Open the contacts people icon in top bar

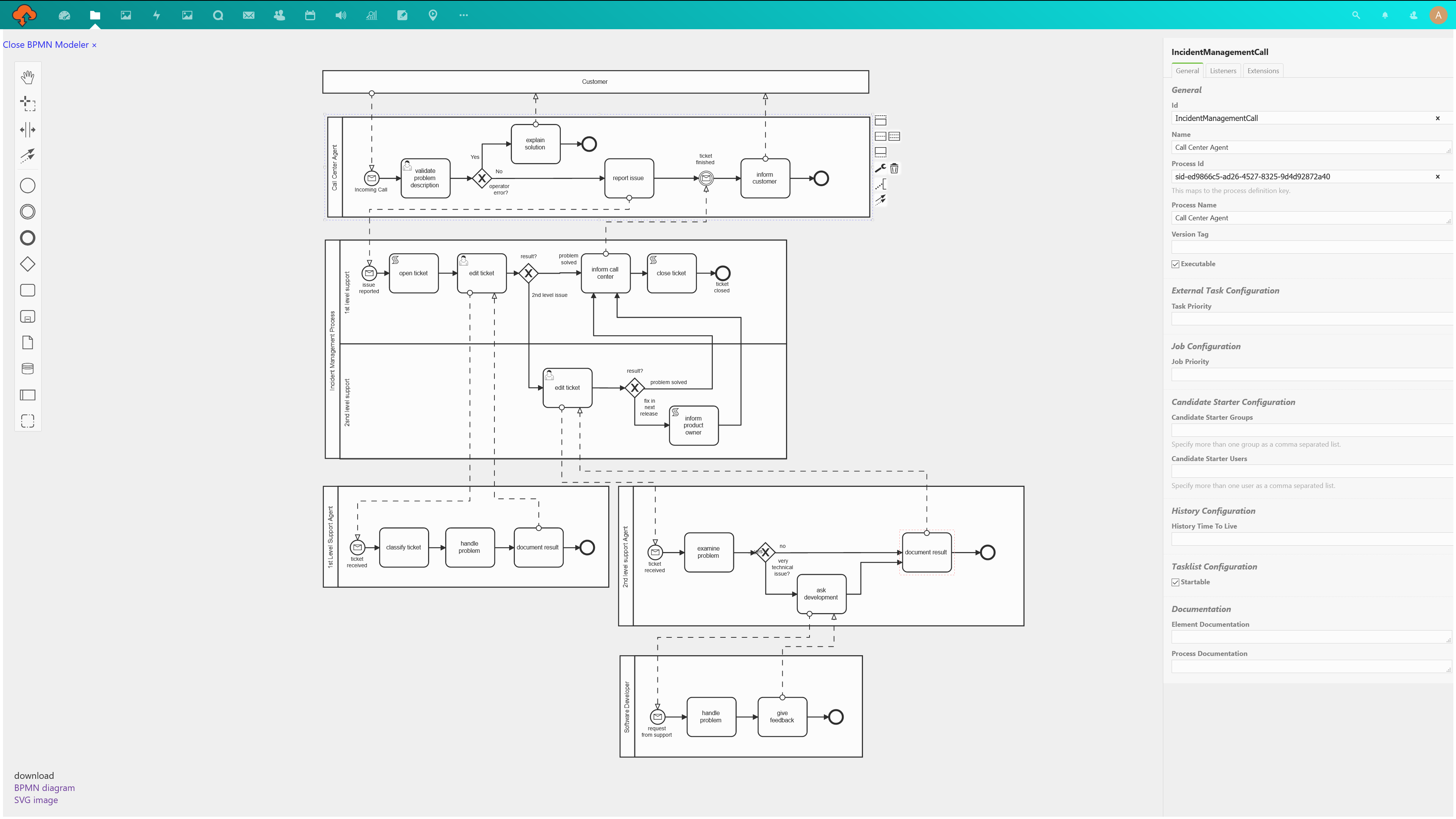pyautogui.click(x=279, y=15)
